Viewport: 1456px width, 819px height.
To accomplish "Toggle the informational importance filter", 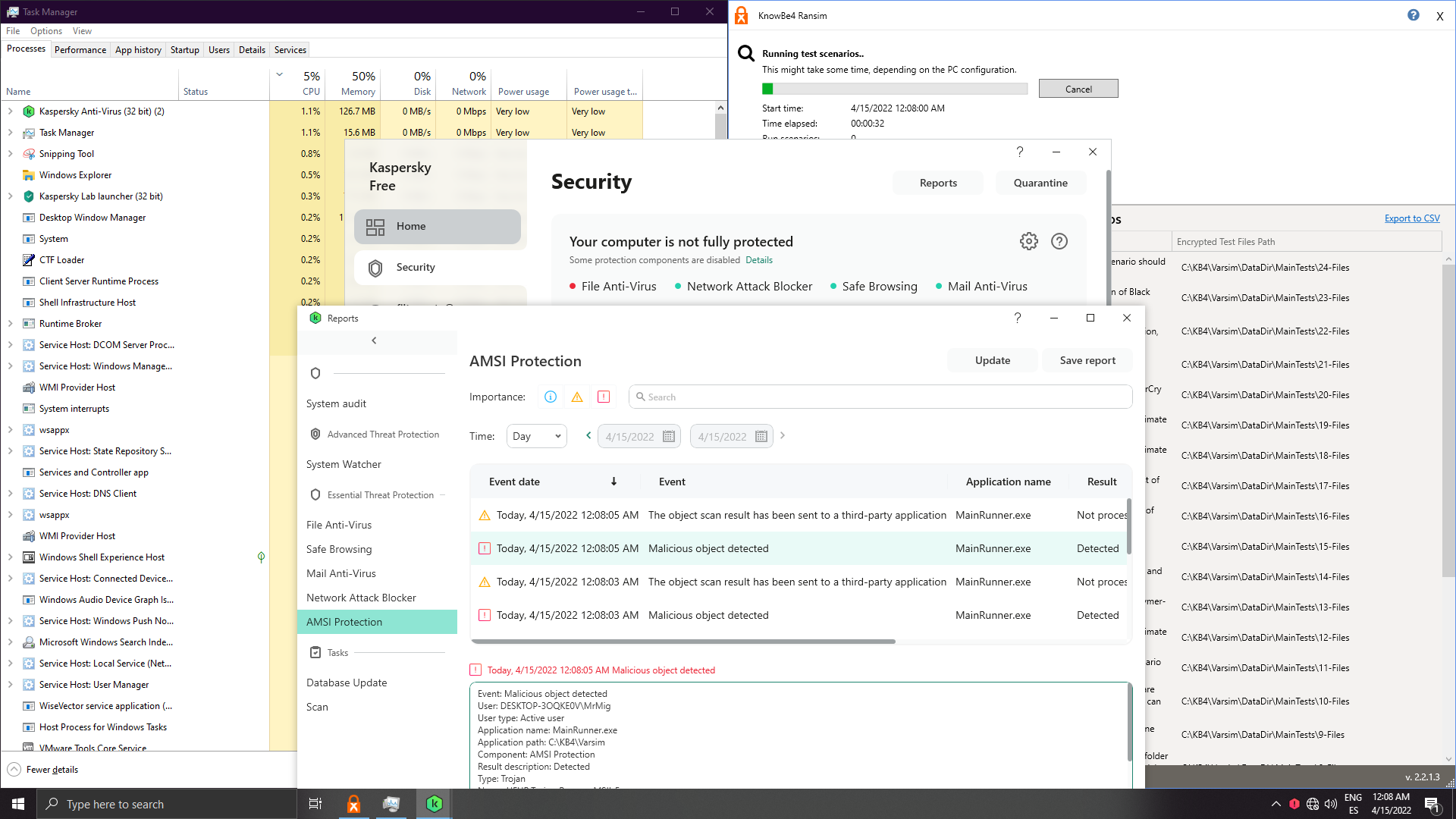I will tap(551, 397).
